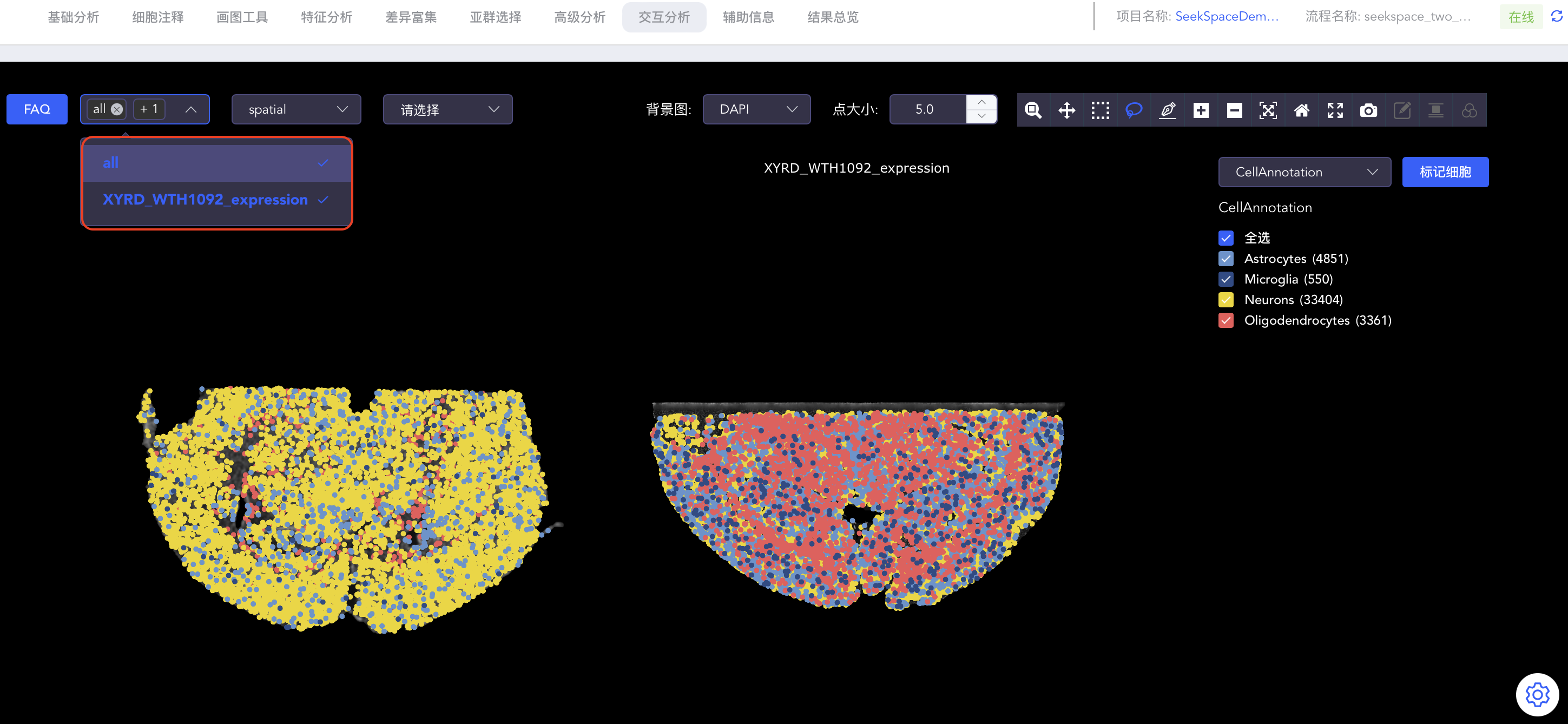
Task: Select the box zoom magnifier tool
Action: coord(1033,110)
